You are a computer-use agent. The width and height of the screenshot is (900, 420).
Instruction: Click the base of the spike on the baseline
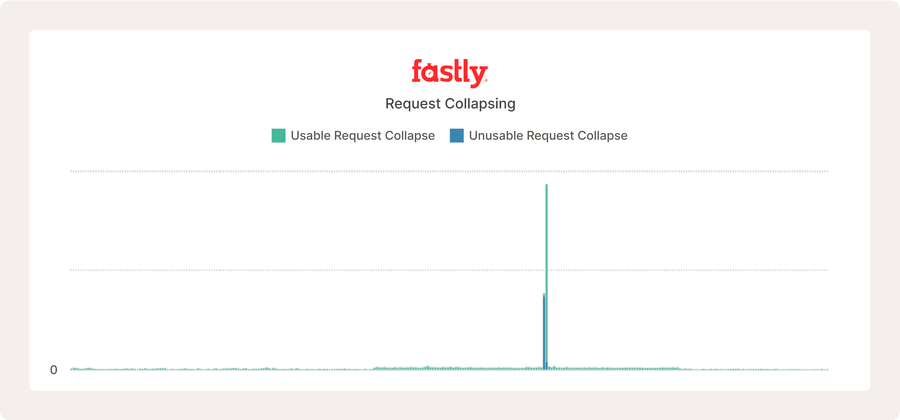pyautogui.click(x=546, y=368)
